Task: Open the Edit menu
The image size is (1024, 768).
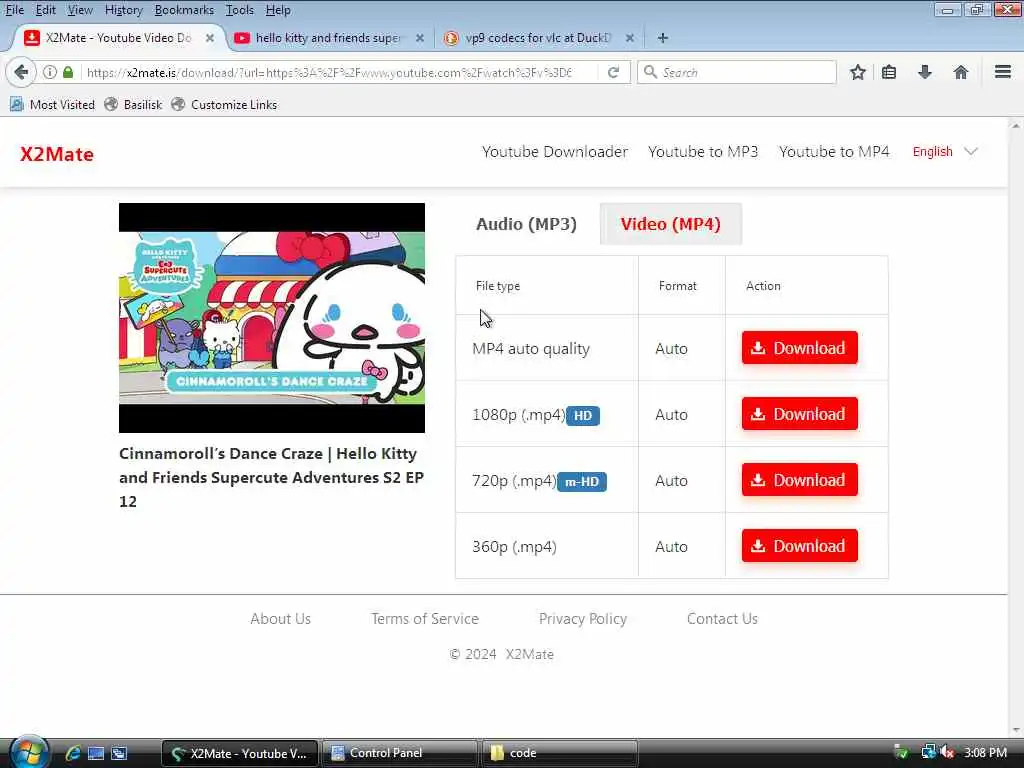Action: (x=45, y=10)
